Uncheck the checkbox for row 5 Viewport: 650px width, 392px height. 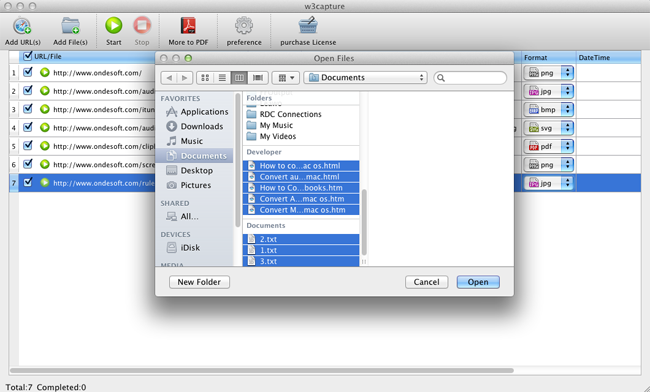tap(28, 145)
